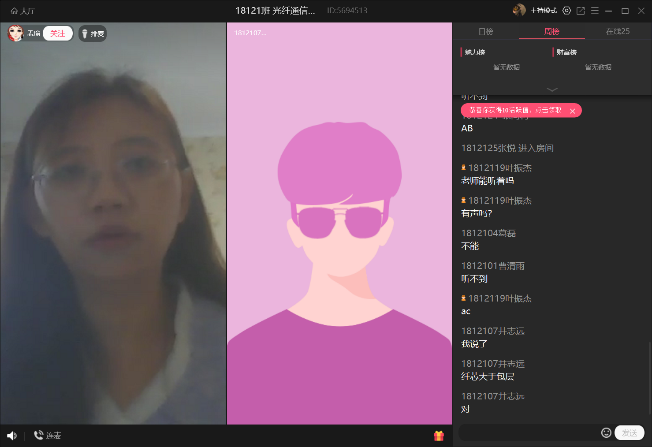652x447 pixels.
Task: Open the 在线25 online users tab
Action: [x=618, y=32]
